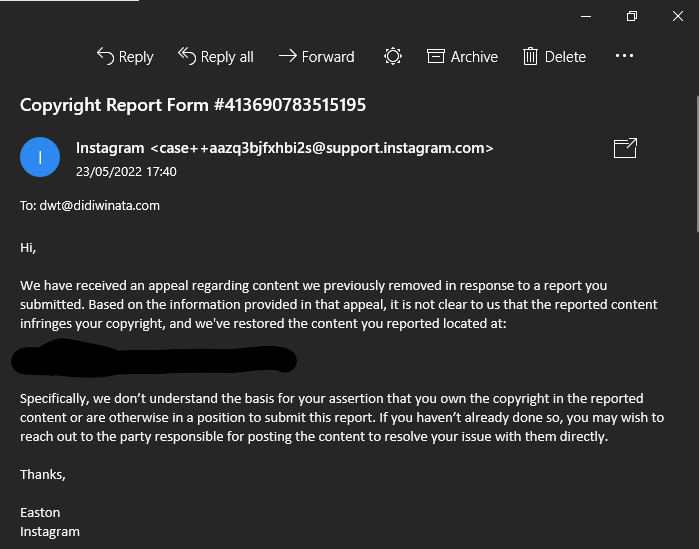Click the Archive text label
Image resolution: width=699 pixels, height=549 pixels.
pyautogui.click(x=474, y=57)
